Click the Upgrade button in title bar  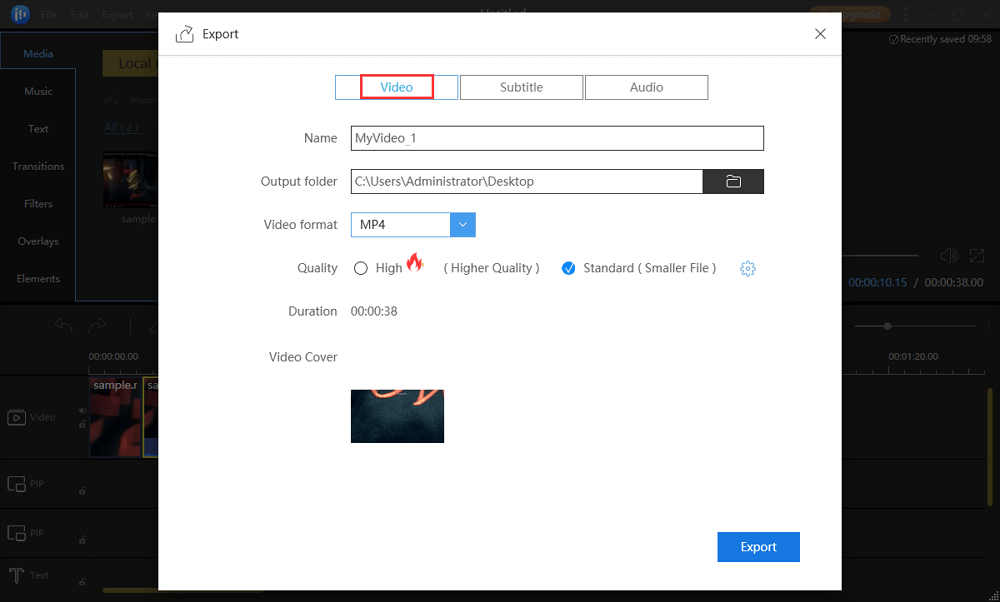click(850, 14)
